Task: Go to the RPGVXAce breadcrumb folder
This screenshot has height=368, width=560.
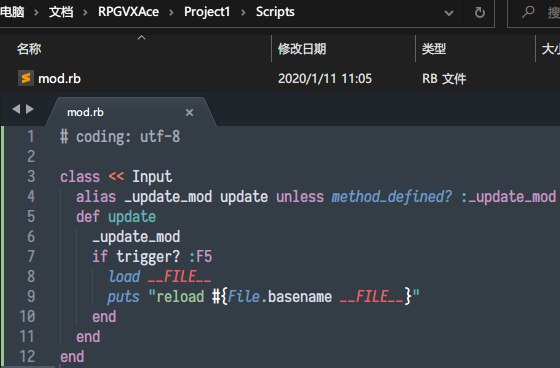Action: click(x=129, y=12)
